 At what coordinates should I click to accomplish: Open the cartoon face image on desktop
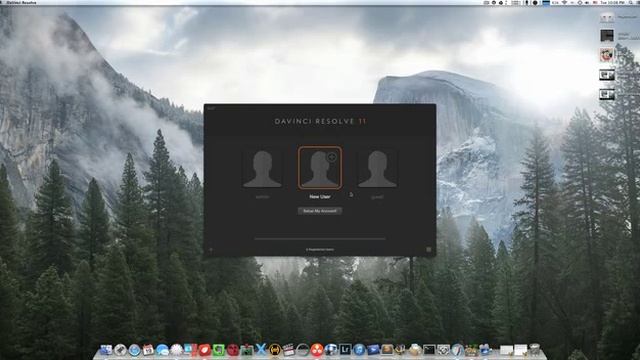[x=607, y=55]
